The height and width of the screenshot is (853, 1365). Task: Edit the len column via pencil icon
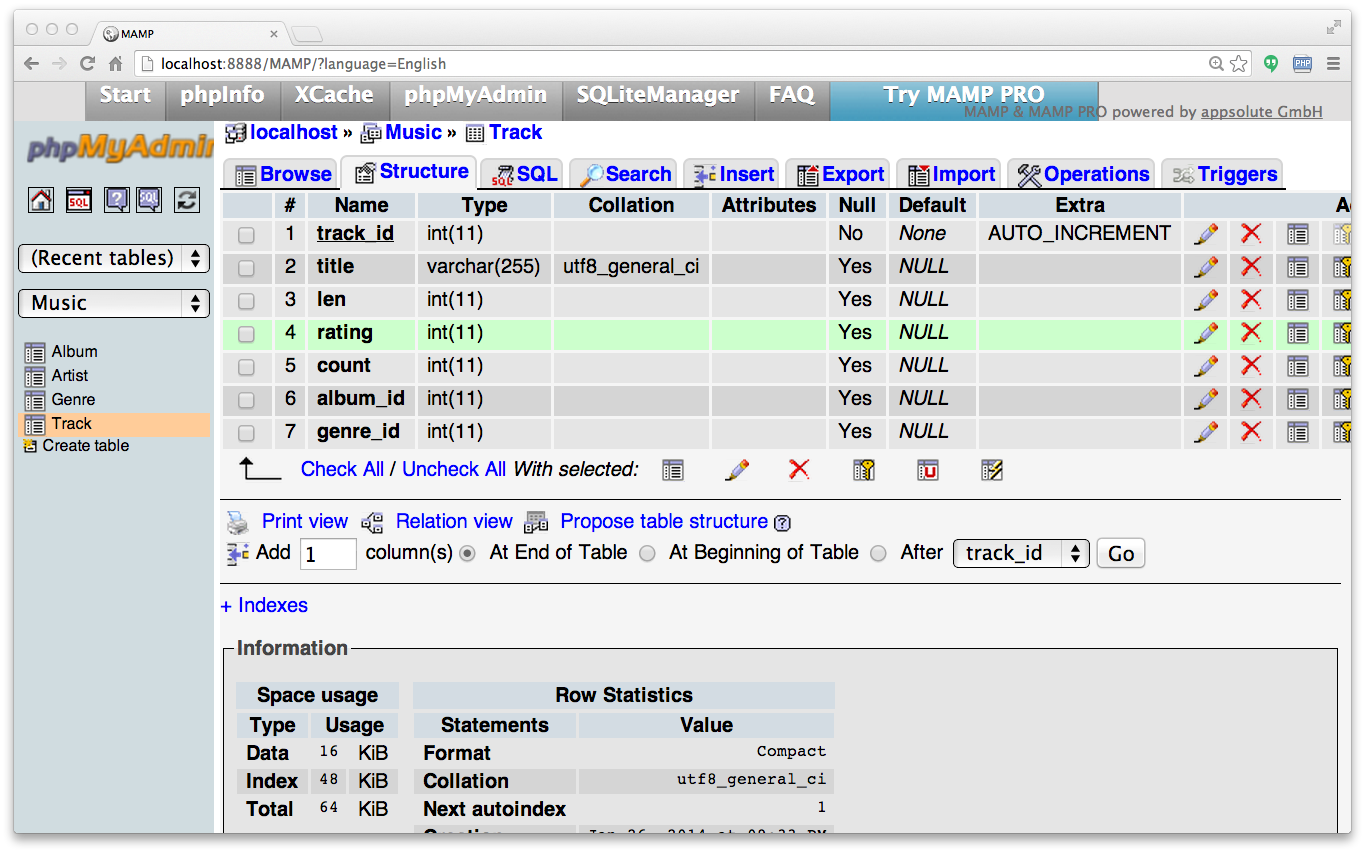1207,300
